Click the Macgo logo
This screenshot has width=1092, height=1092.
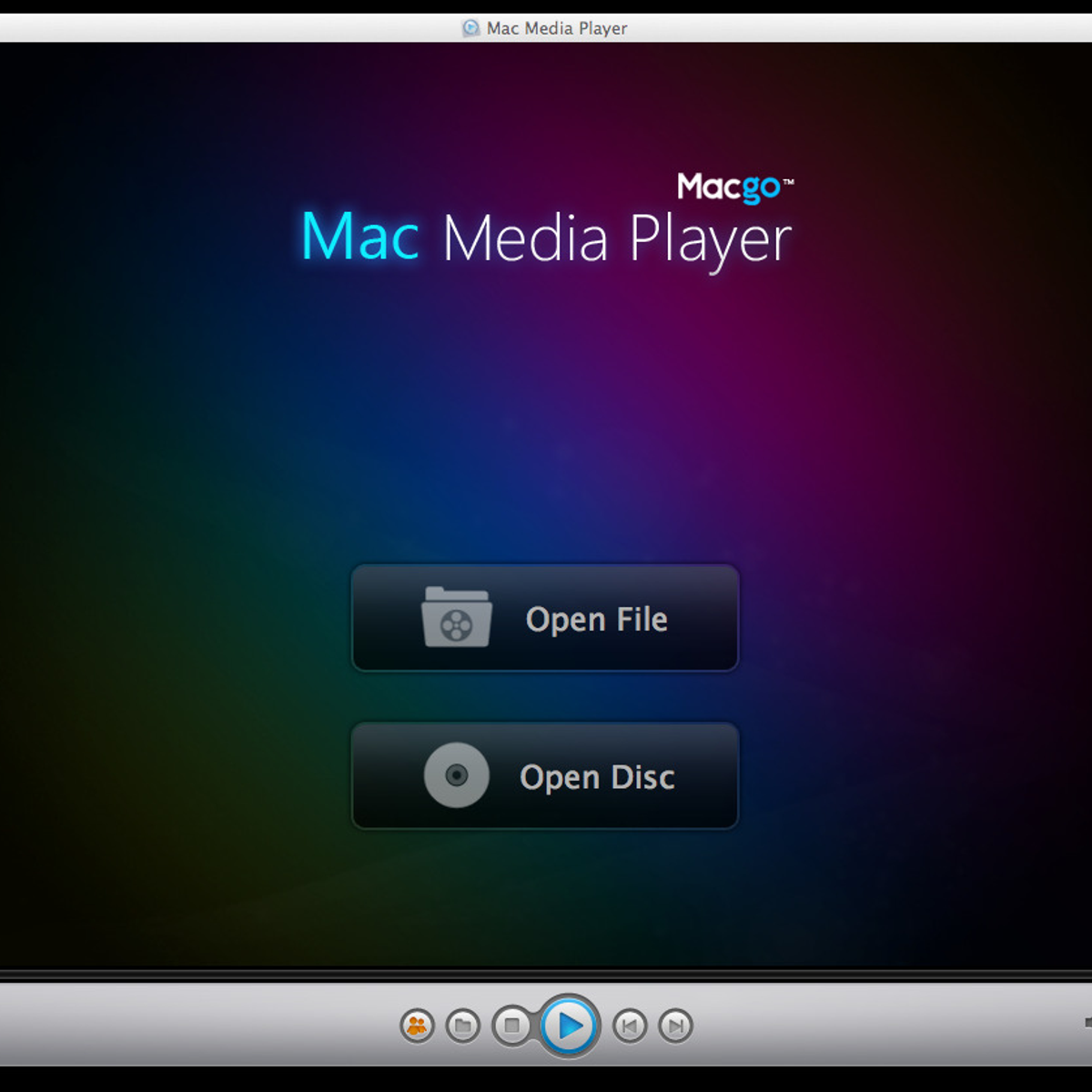735,187
